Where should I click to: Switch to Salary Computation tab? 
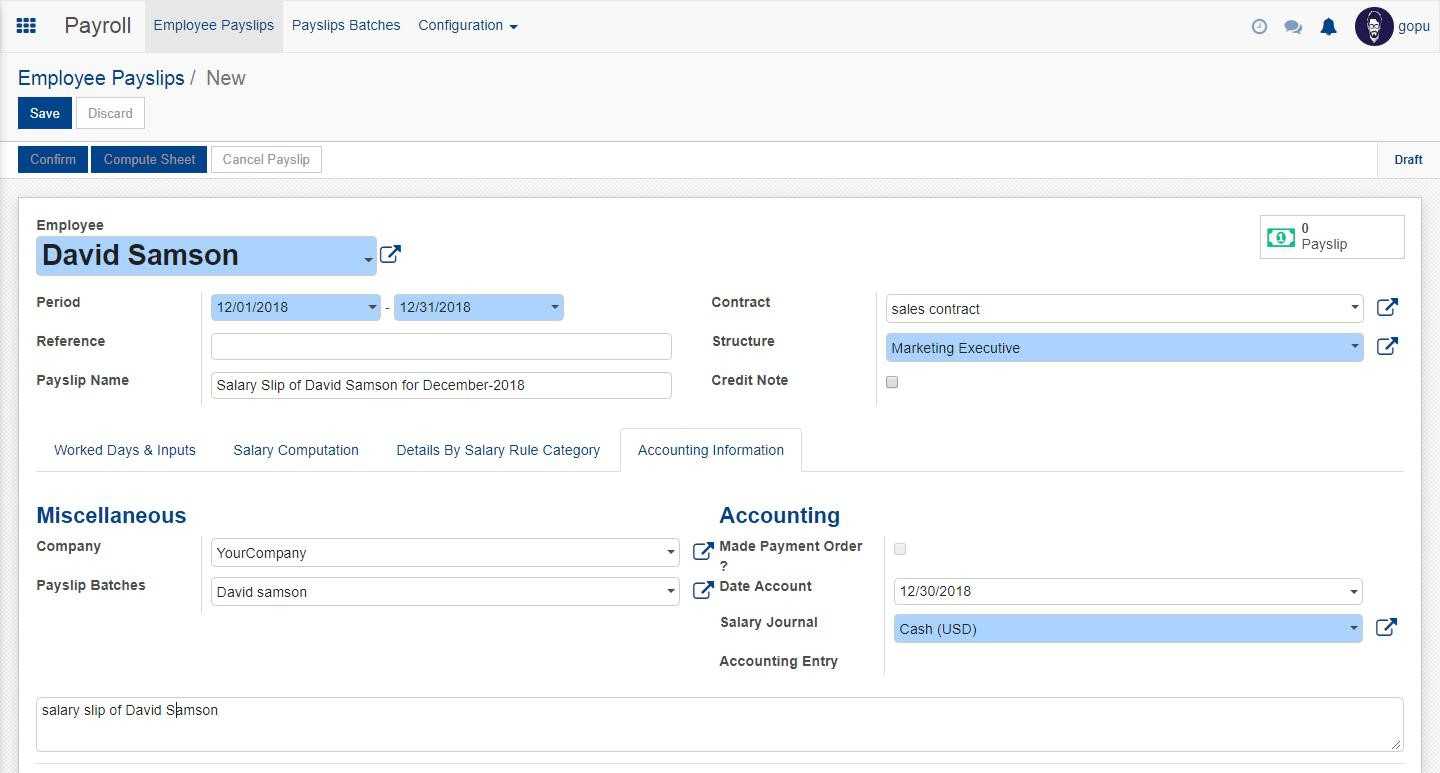(296, 450)
